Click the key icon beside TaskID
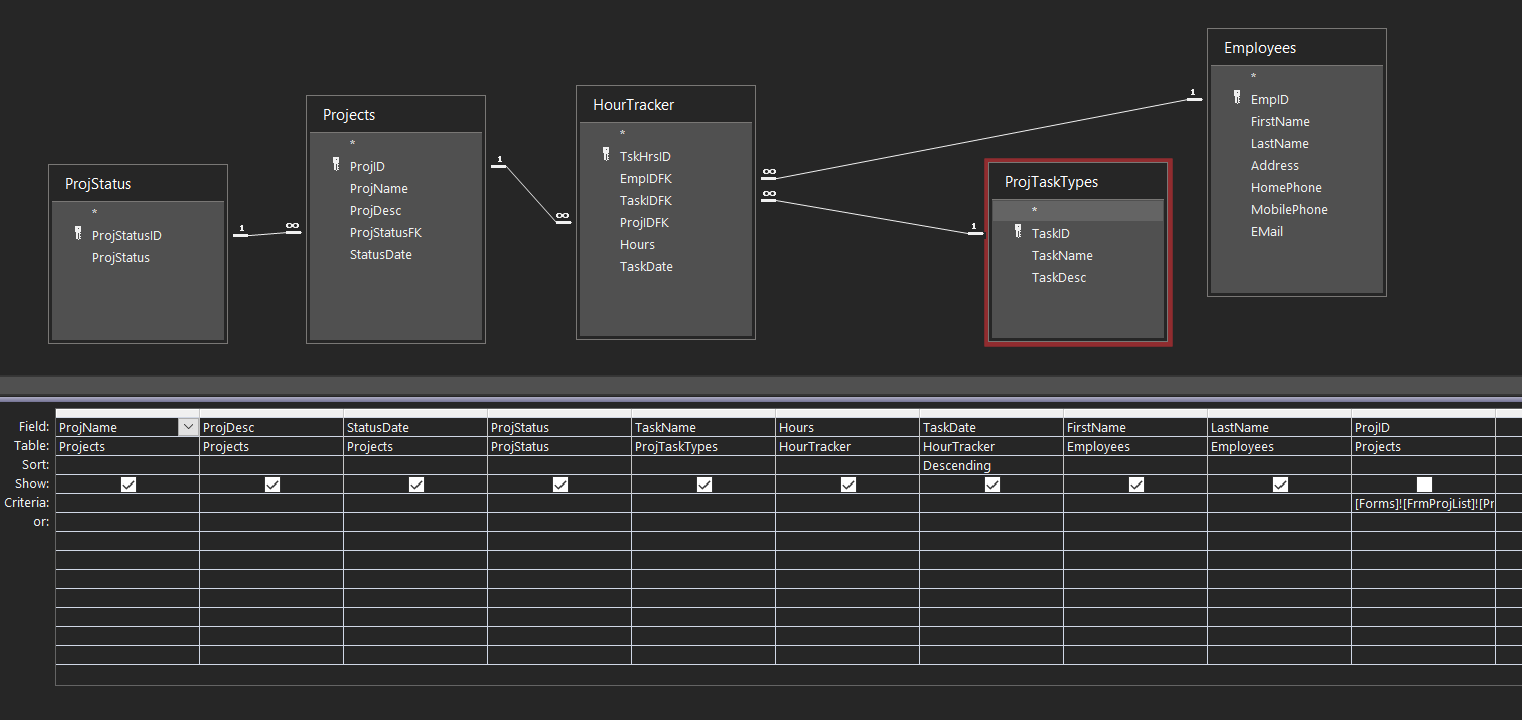Viewport: 1522px width, 720px height. 1018,232
